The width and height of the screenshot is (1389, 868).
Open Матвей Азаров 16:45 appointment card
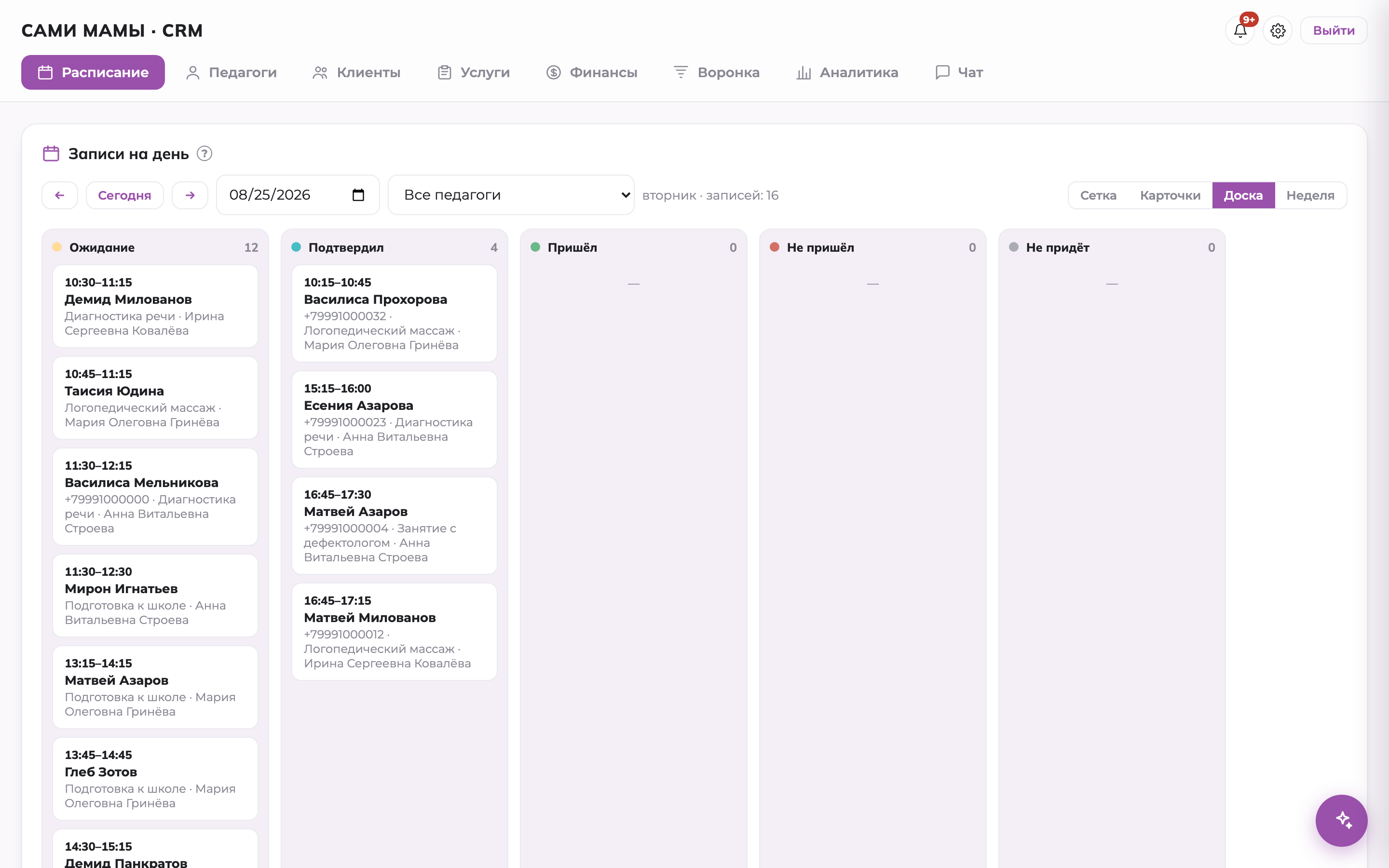click(x=395, y=526)
